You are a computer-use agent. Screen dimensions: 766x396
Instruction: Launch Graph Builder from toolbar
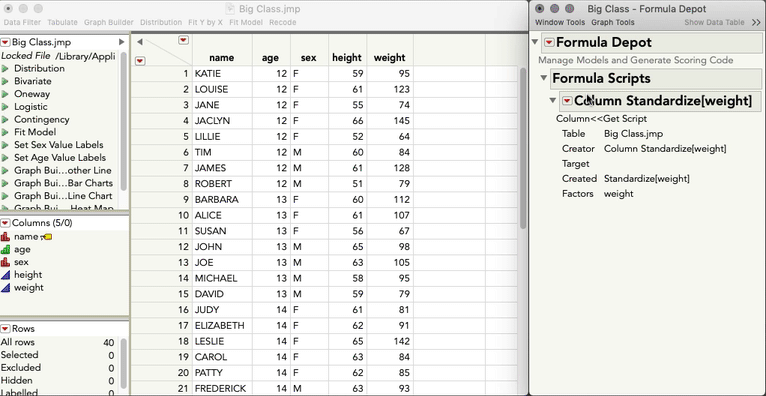pyautogui.click(x=109, y=22)
